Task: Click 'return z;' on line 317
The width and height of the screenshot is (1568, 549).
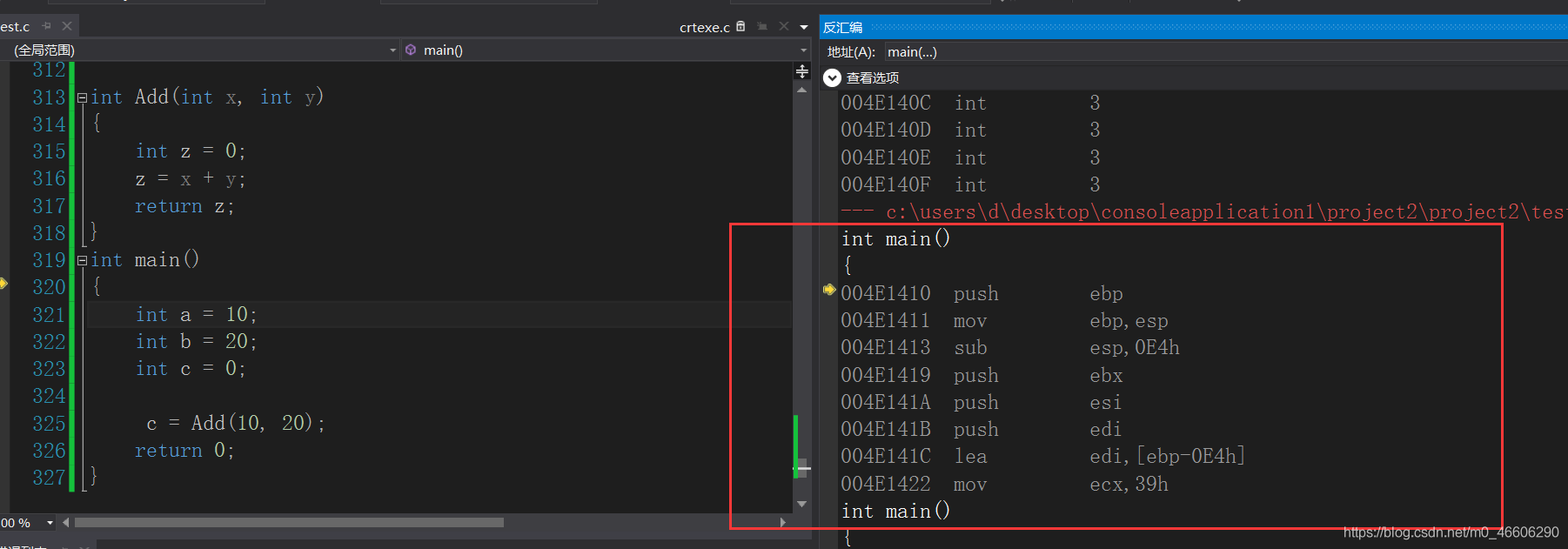Action: pyautogui.click(x=184, y=206)
